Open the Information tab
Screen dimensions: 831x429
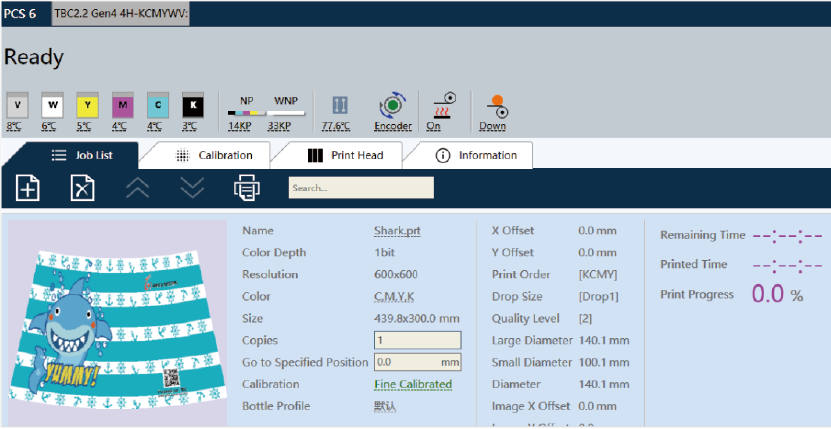click(477, 155)
